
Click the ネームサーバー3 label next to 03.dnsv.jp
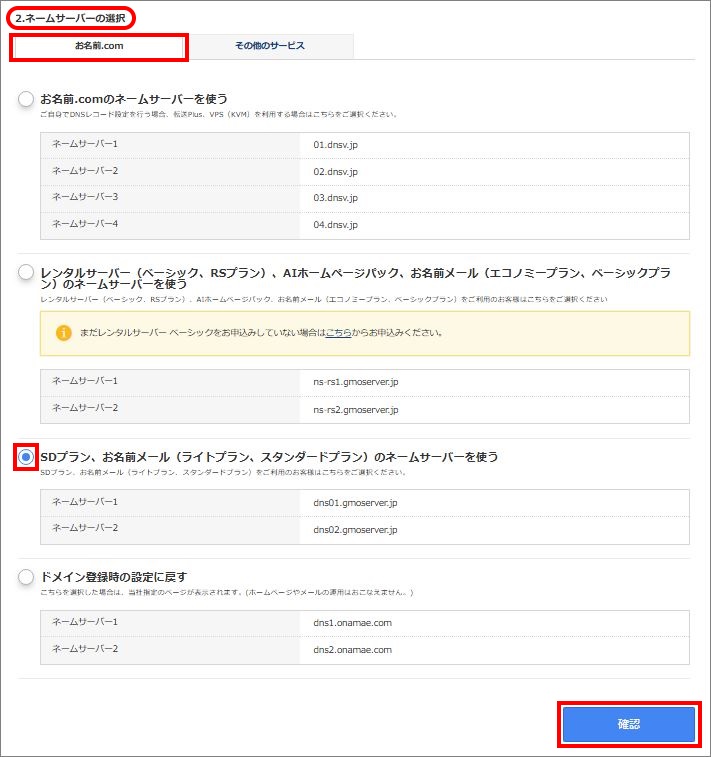[85, 197]
